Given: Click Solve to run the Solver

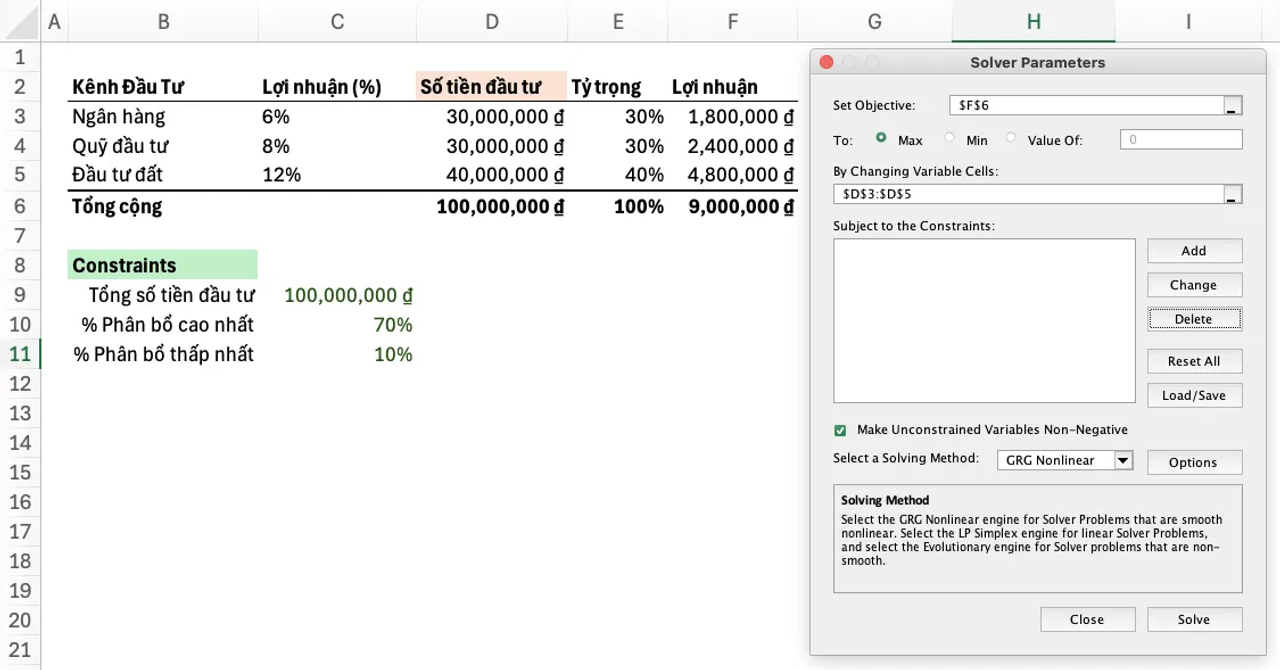Looking at the screenshot, I should [1194, 619].
